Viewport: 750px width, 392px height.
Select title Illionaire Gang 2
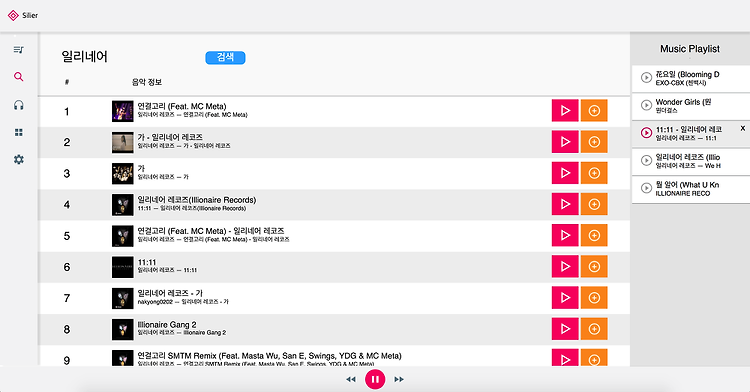167,325
